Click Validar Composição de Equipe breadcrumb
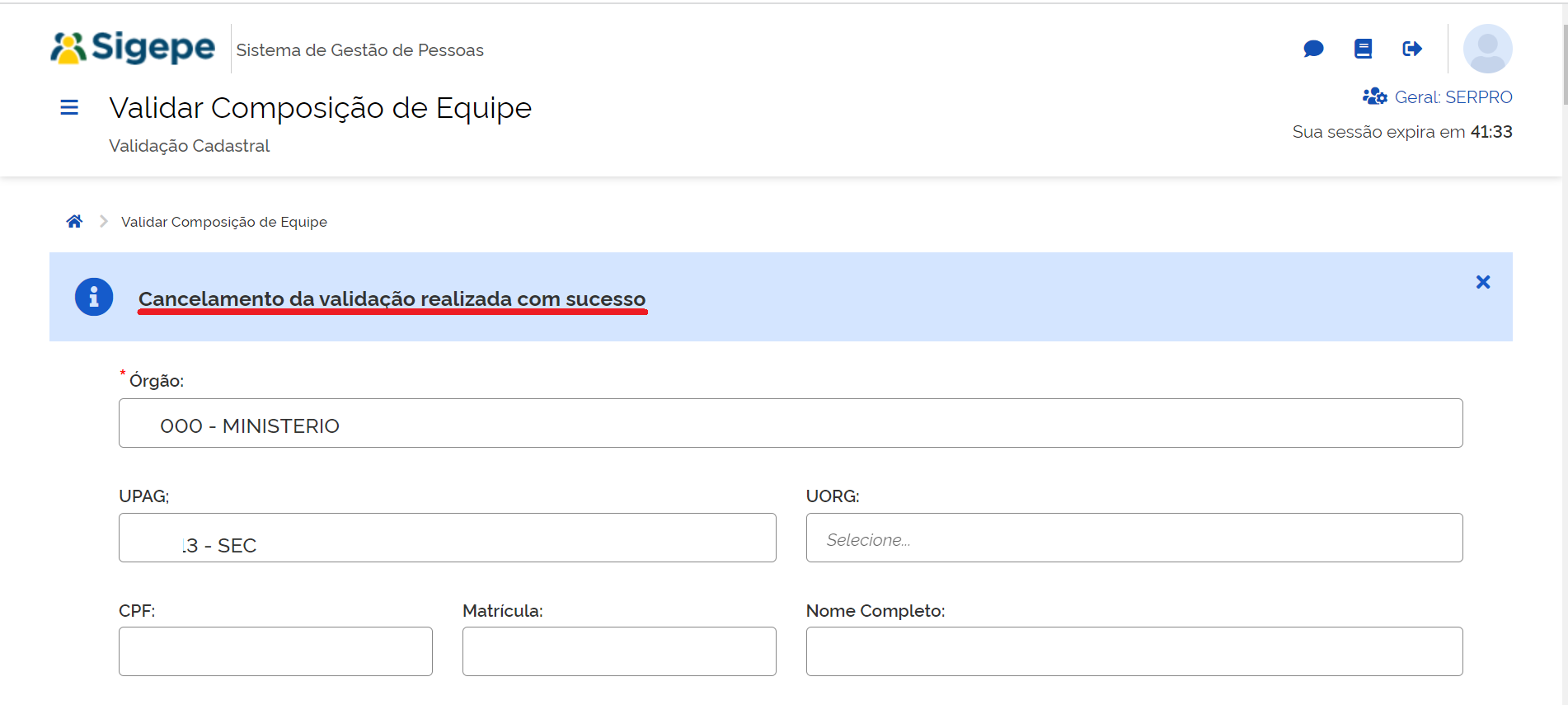 pos(224,222)
